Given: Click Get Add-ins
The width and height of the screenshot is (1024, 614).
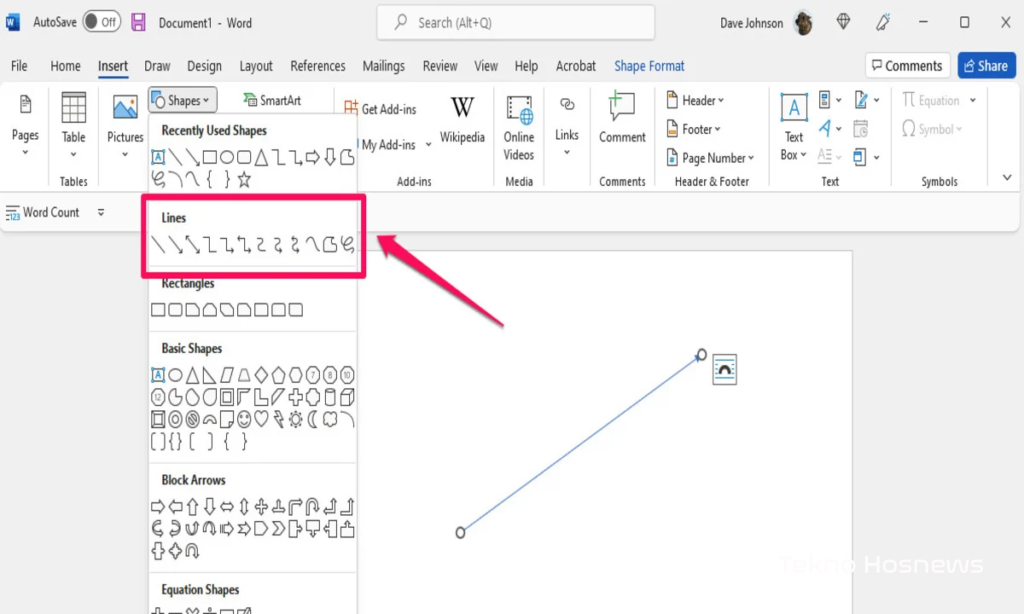Looking at the screenshot, I should tap(380, 109).
